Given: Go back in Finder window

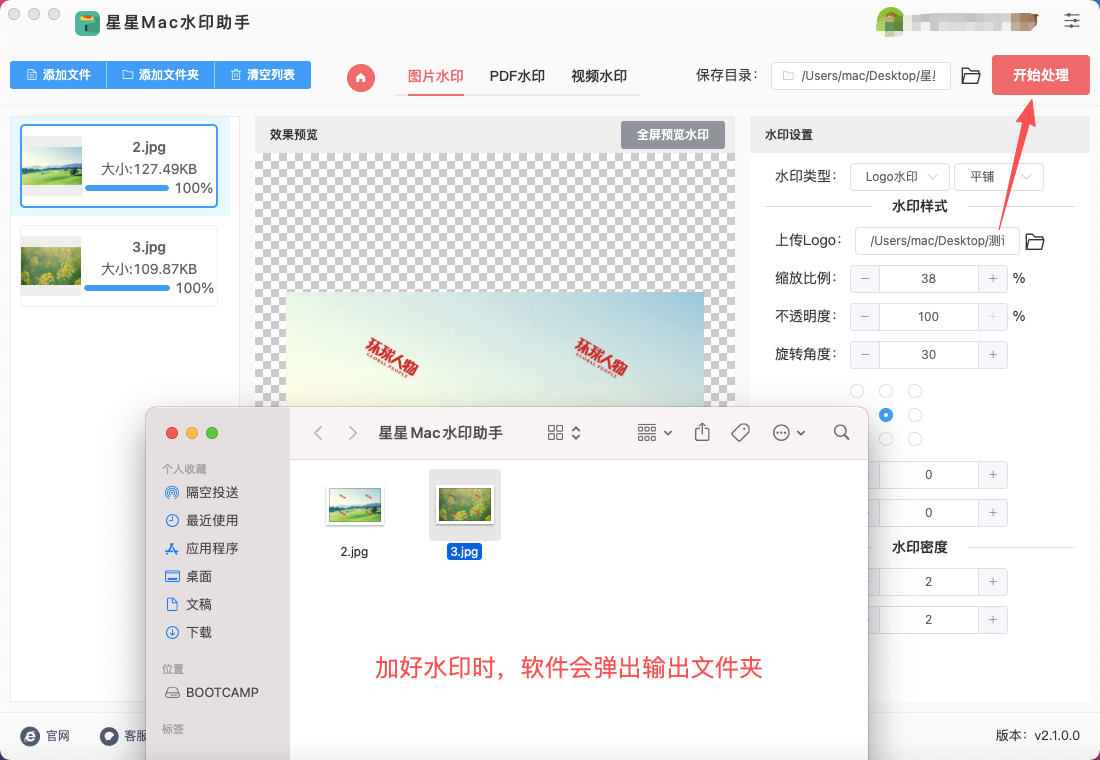Looking at the screenshot, I should coord(318,433).
